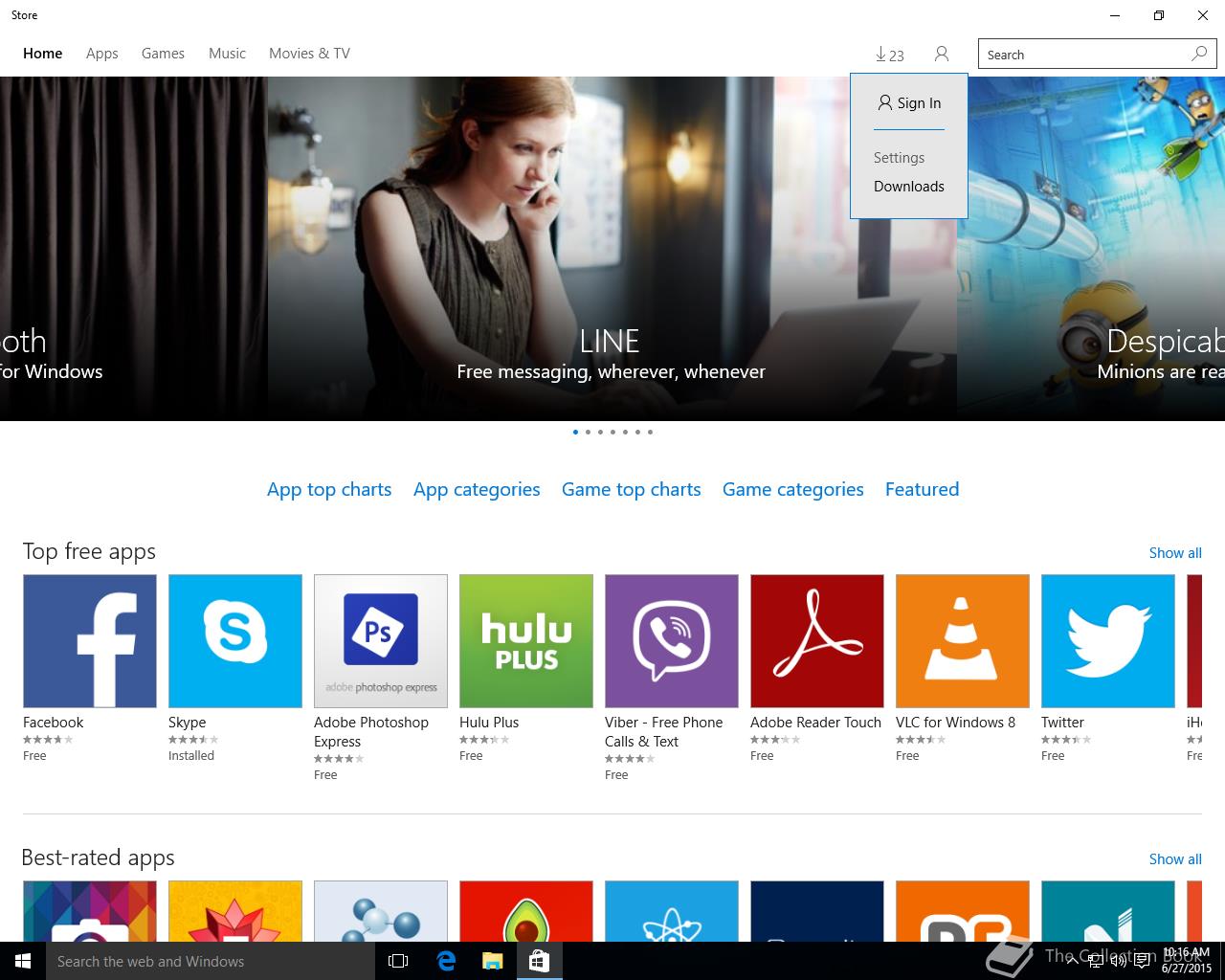Open Game top charts link
This screenshot has width=1225, height=980.
tap(631, 489)
